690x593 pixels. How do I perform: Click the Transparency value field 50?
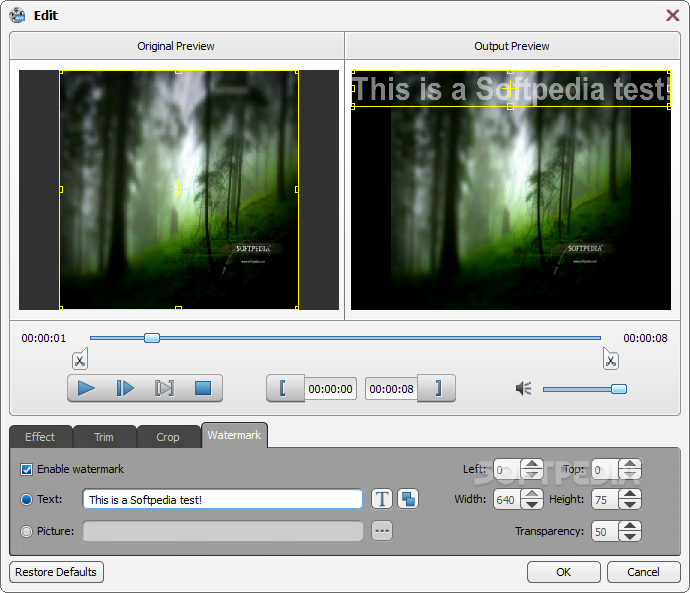605,532
